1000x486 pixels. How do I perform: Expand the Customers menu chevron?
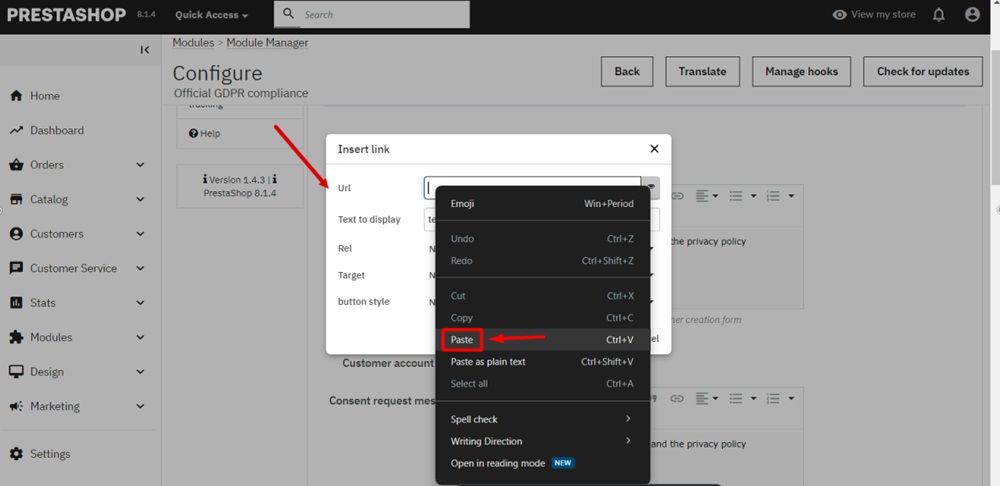point(140,233)
